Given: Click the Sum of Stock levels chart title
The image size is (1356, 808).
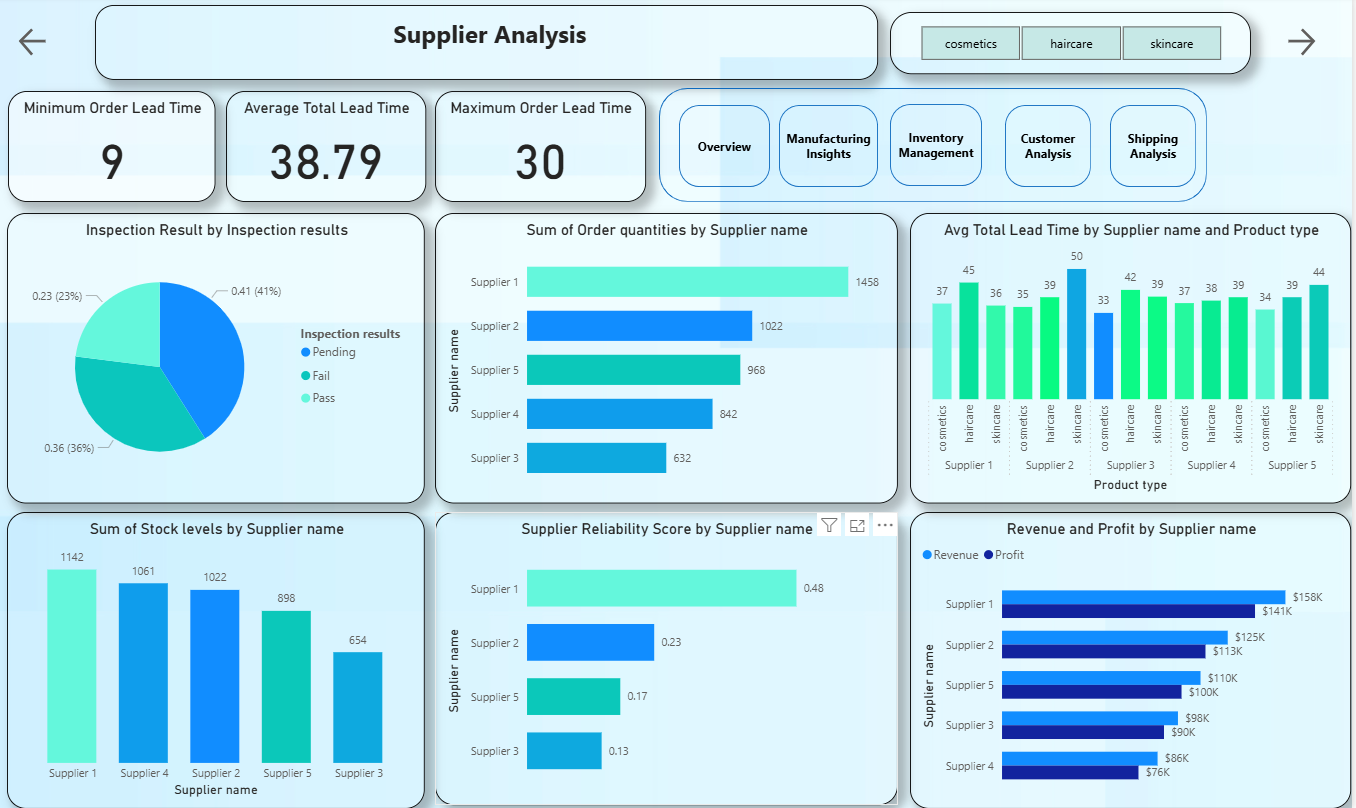Looking at the screenshot, I should coord(215,529).
